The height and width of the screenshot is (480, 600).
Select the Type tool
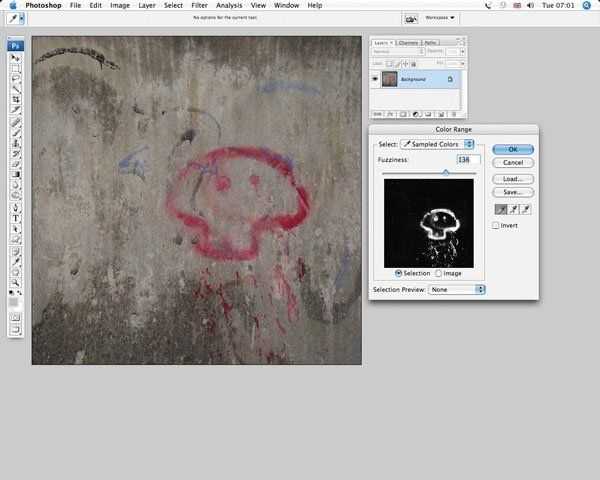coord(15,217)
